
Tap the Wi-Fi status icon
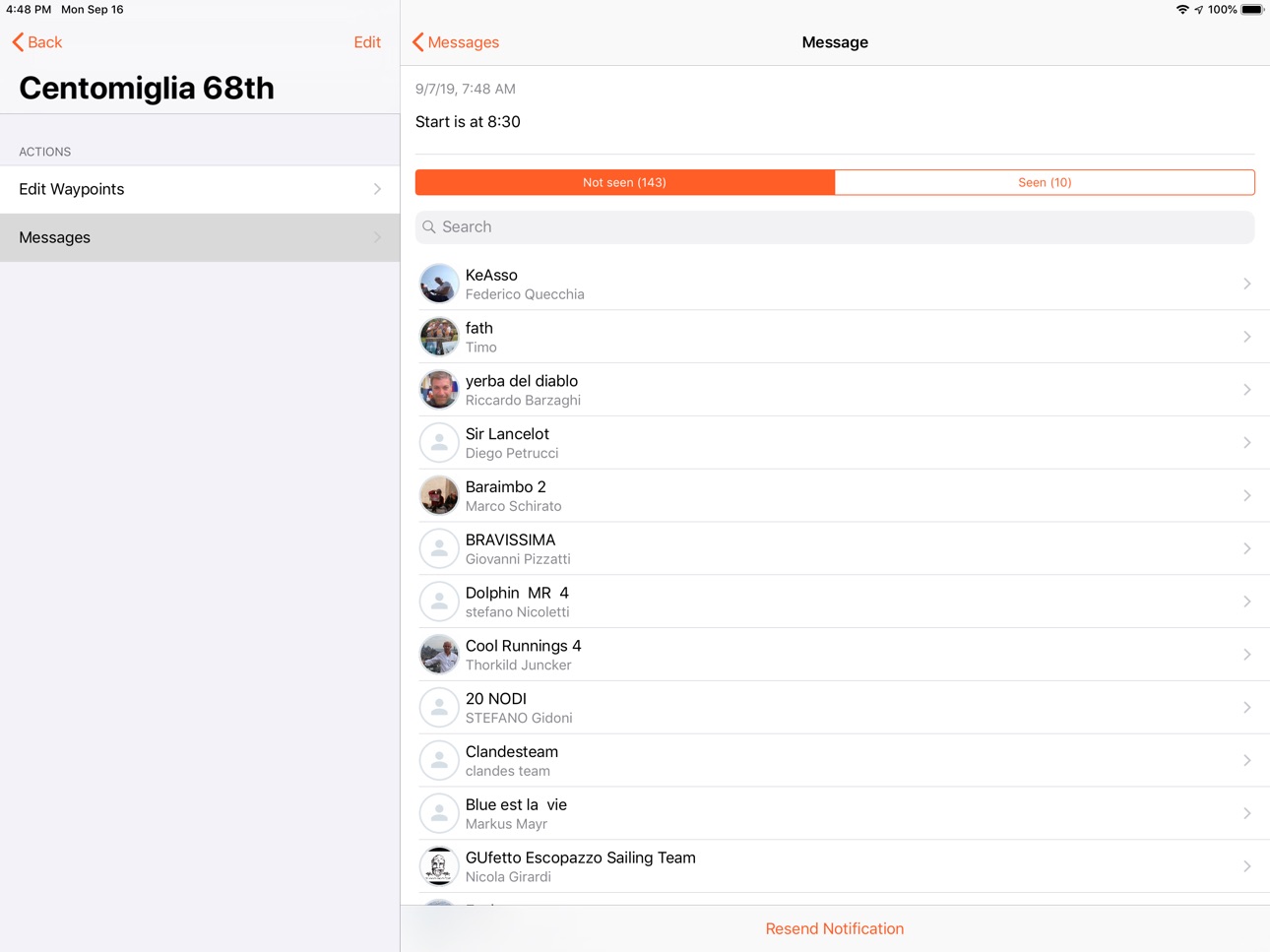(1181, 10)
